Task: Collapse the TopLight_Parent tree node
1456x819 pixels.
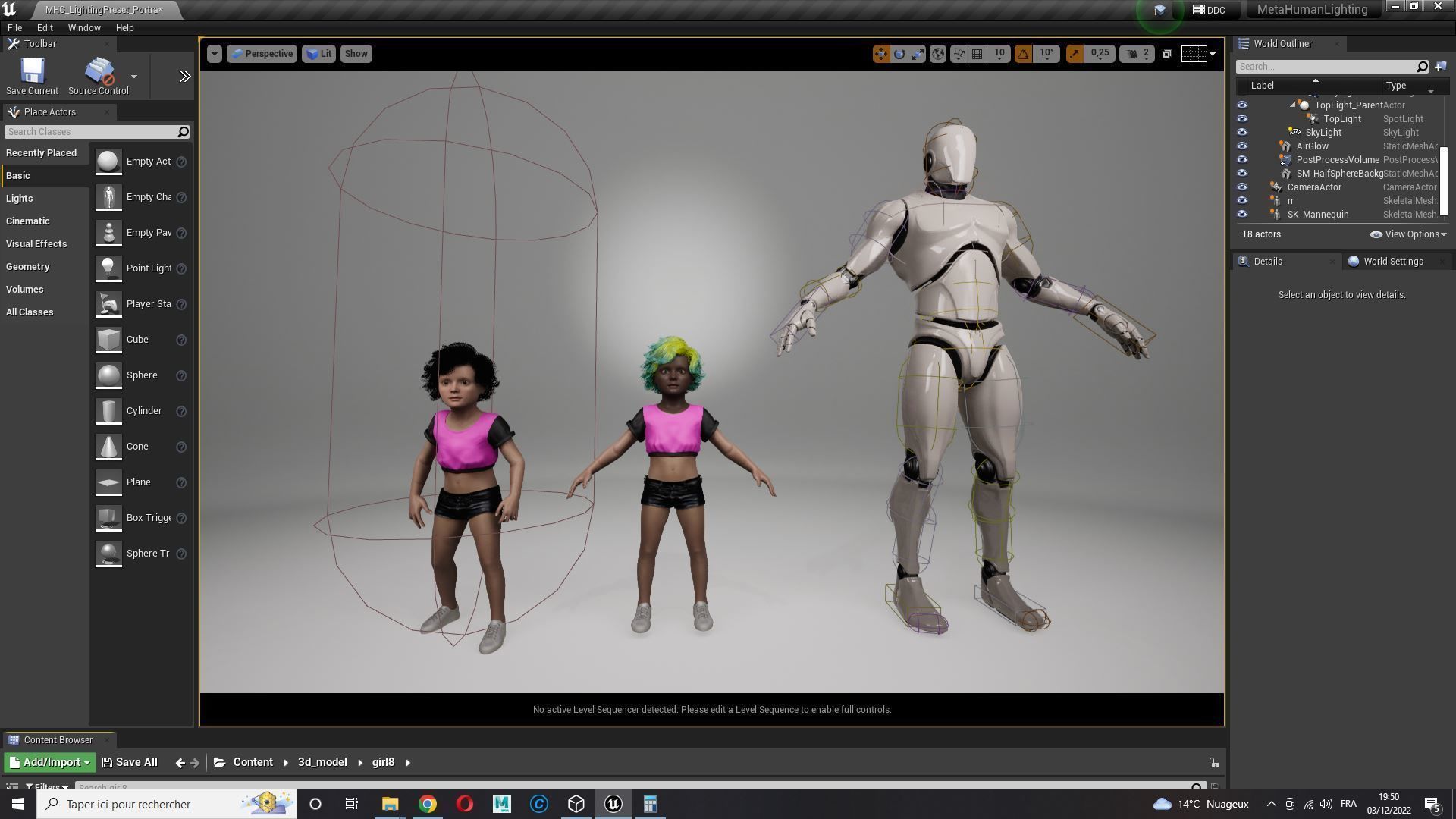Action: point(1293,105)
